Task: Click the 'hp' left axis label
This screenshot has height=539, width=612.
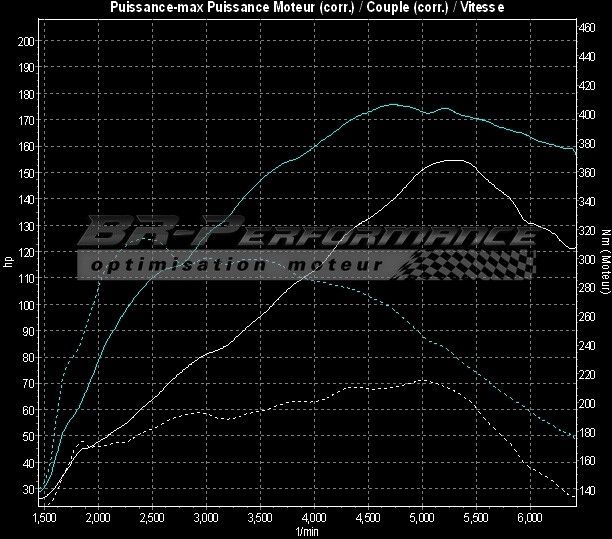Action: point(8,263)
